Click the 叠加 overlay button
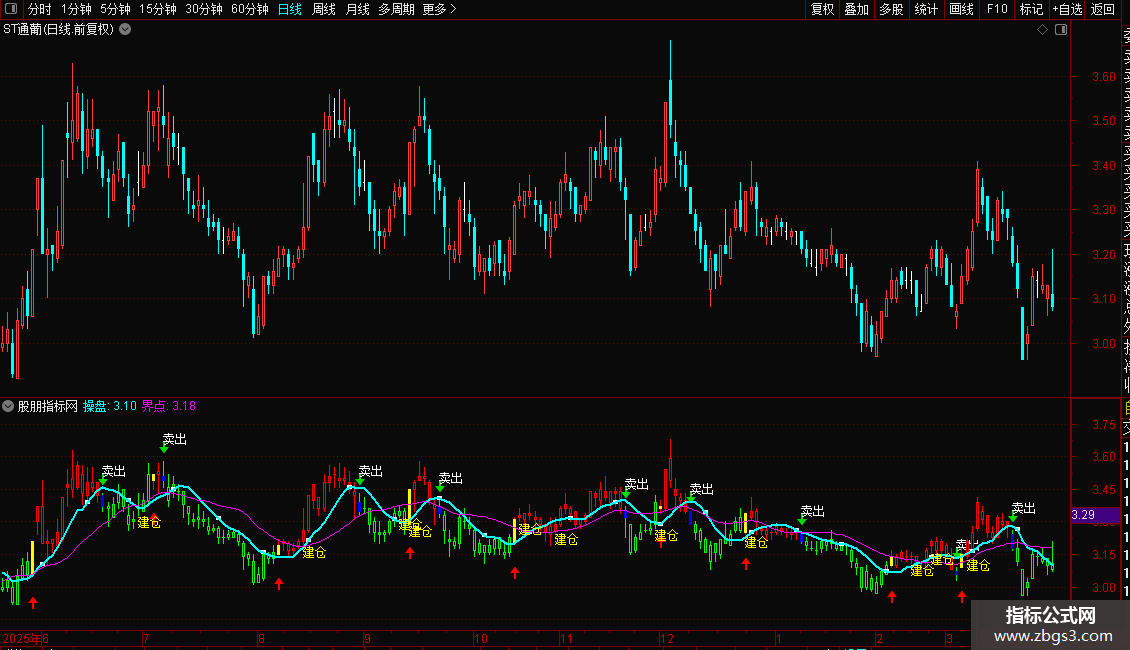This screenshot has width=1130, height=650. tap(857, 9)
